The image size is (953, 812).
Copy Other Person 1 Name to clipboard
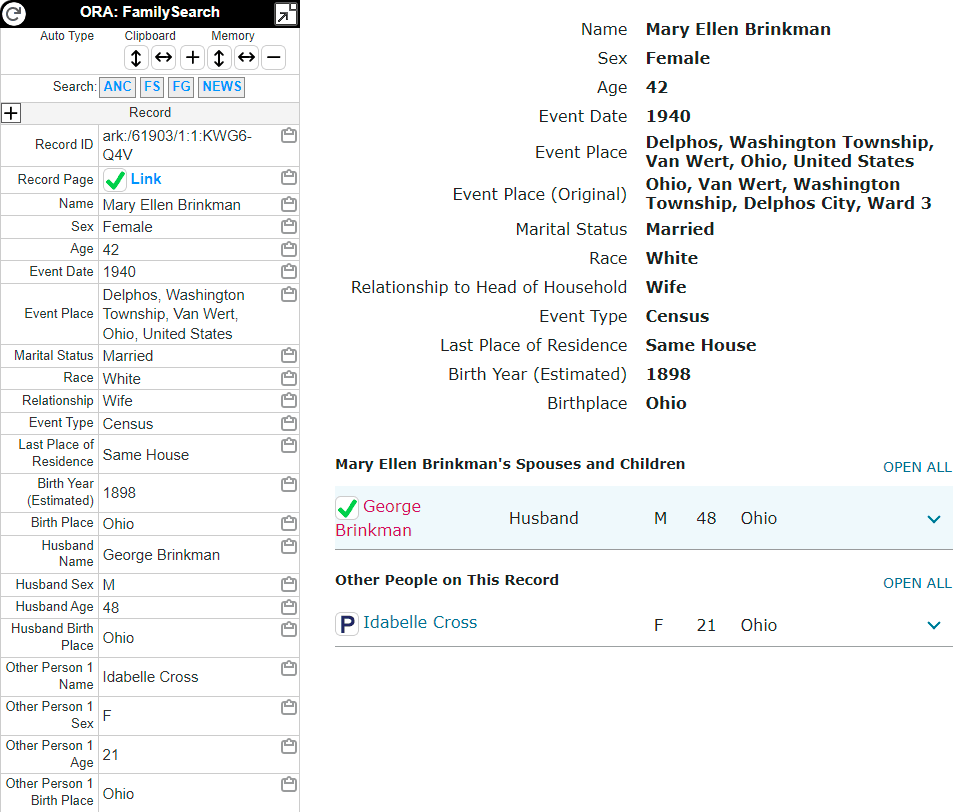click(289, 668)
